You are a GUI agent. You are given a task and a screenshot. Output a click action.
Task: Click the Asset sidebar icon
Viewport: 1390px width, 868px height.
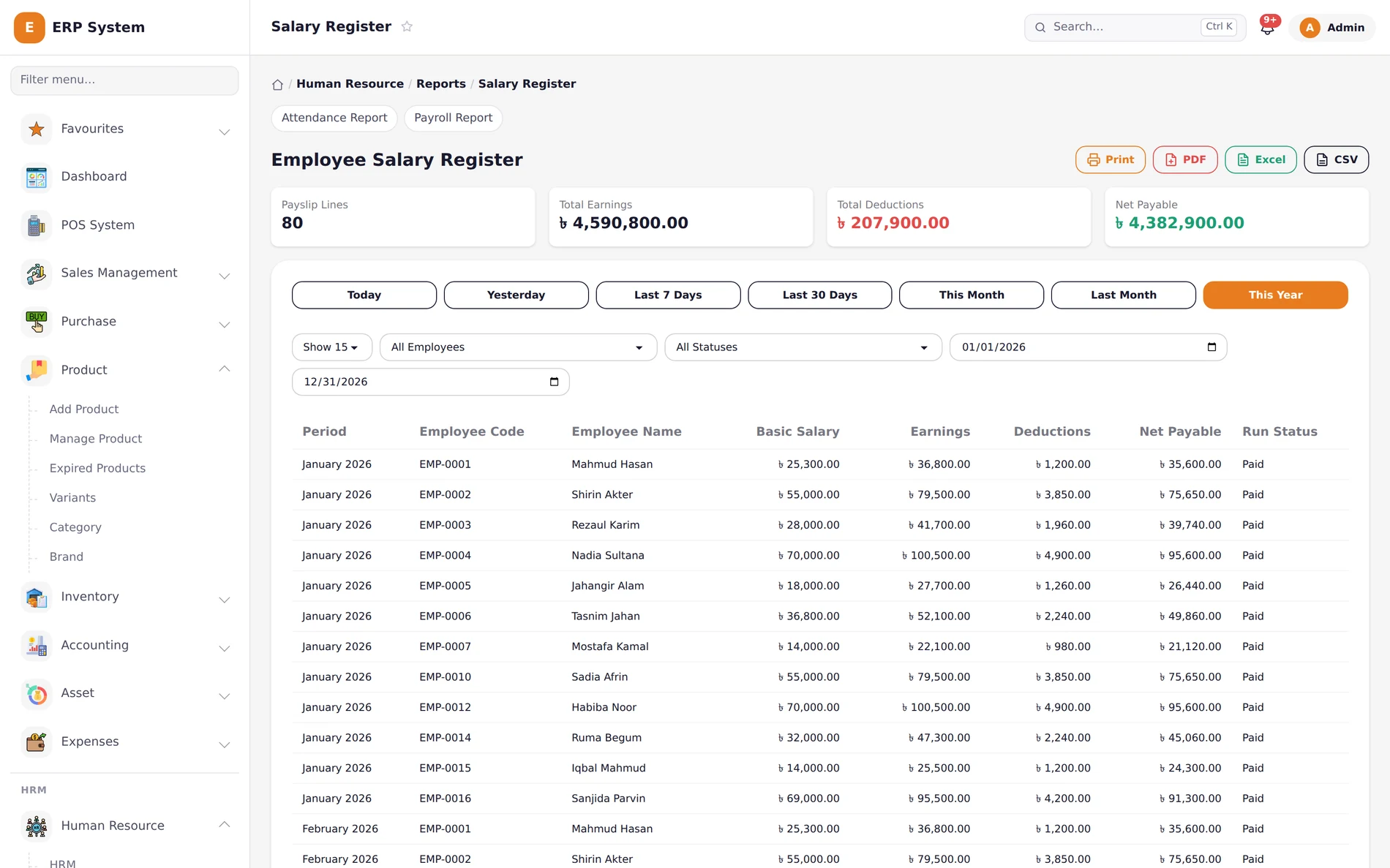pos(37,694)
